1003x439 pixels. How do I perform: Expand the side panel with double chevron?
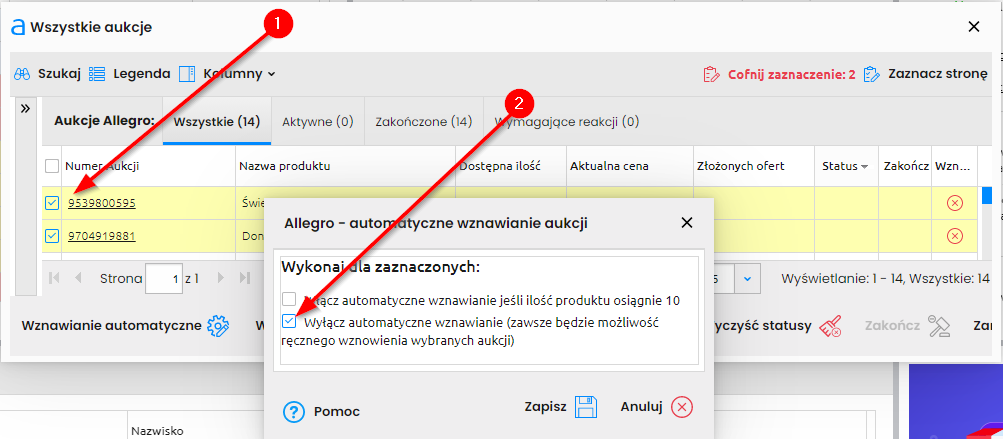point(25,109)
